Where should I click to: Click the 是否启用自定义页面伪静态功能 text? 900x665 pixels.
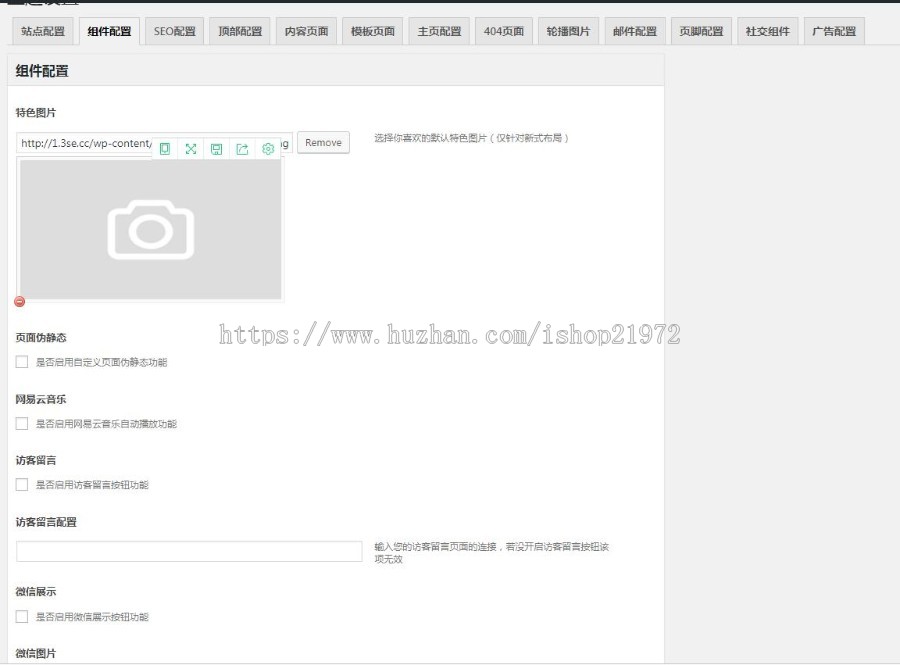(x=102, y=363)
